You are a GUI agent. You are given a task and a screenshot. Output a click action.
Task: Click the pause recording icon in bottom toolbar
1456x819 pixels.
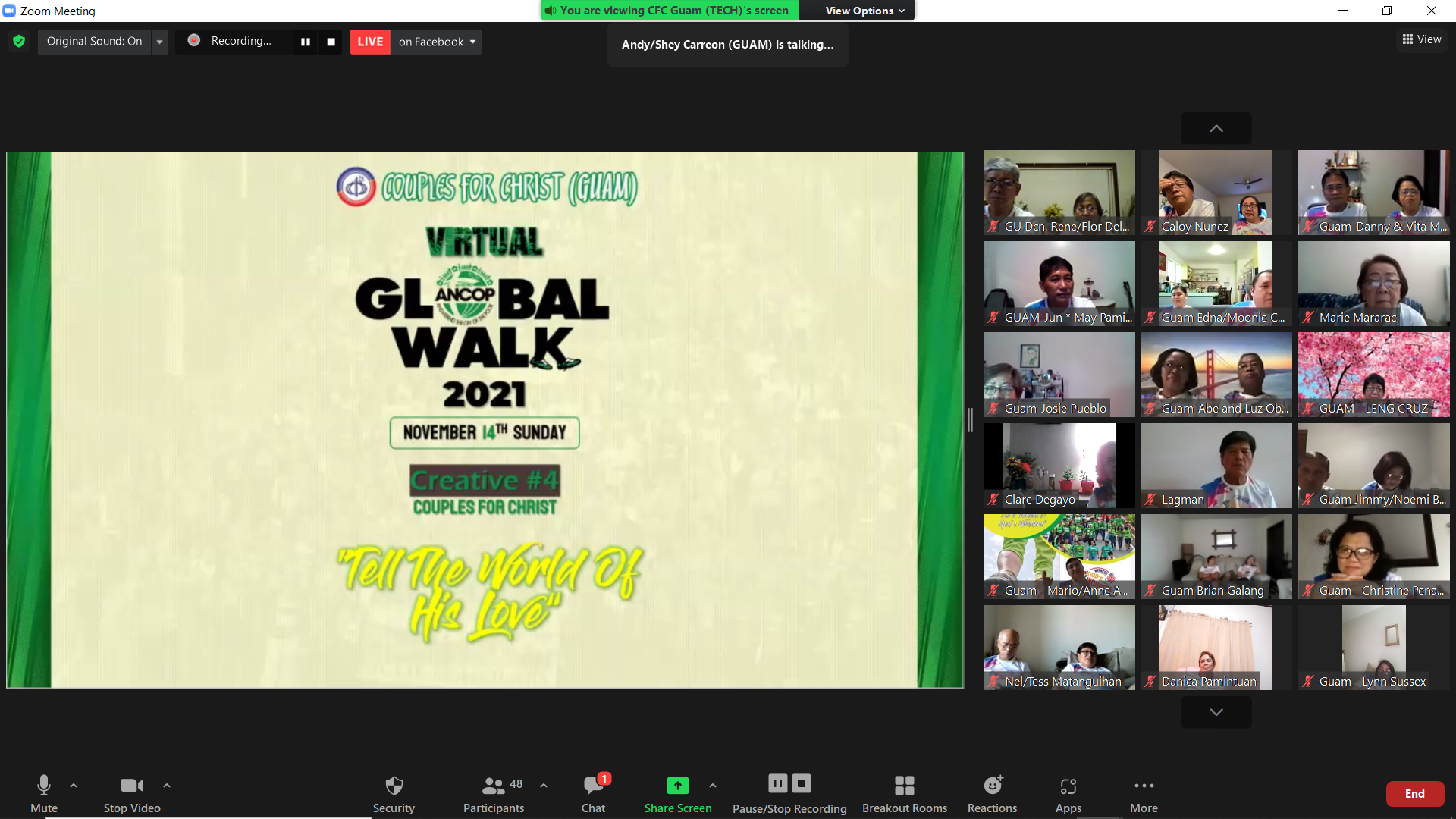[x=777, y=783]
